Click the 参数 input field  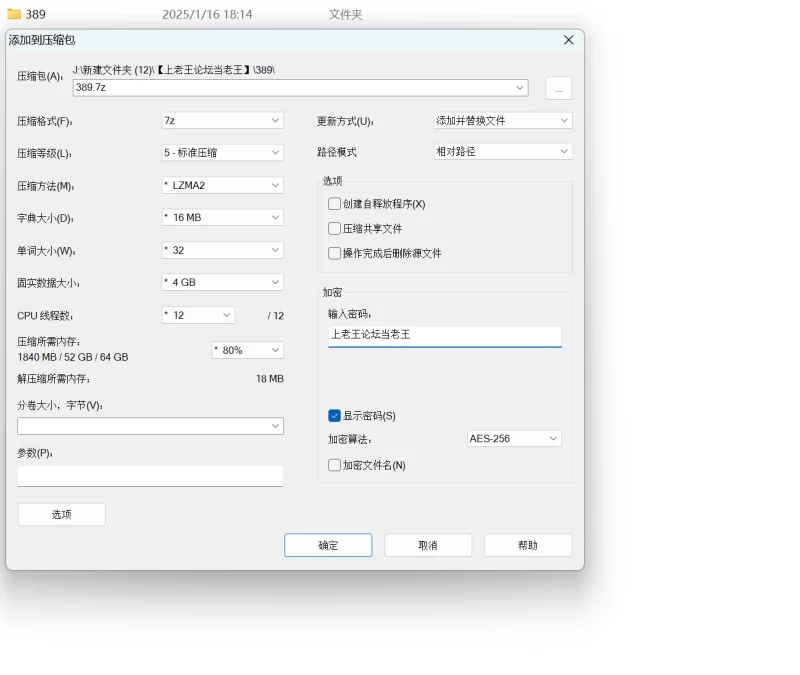tap(151, 476)
